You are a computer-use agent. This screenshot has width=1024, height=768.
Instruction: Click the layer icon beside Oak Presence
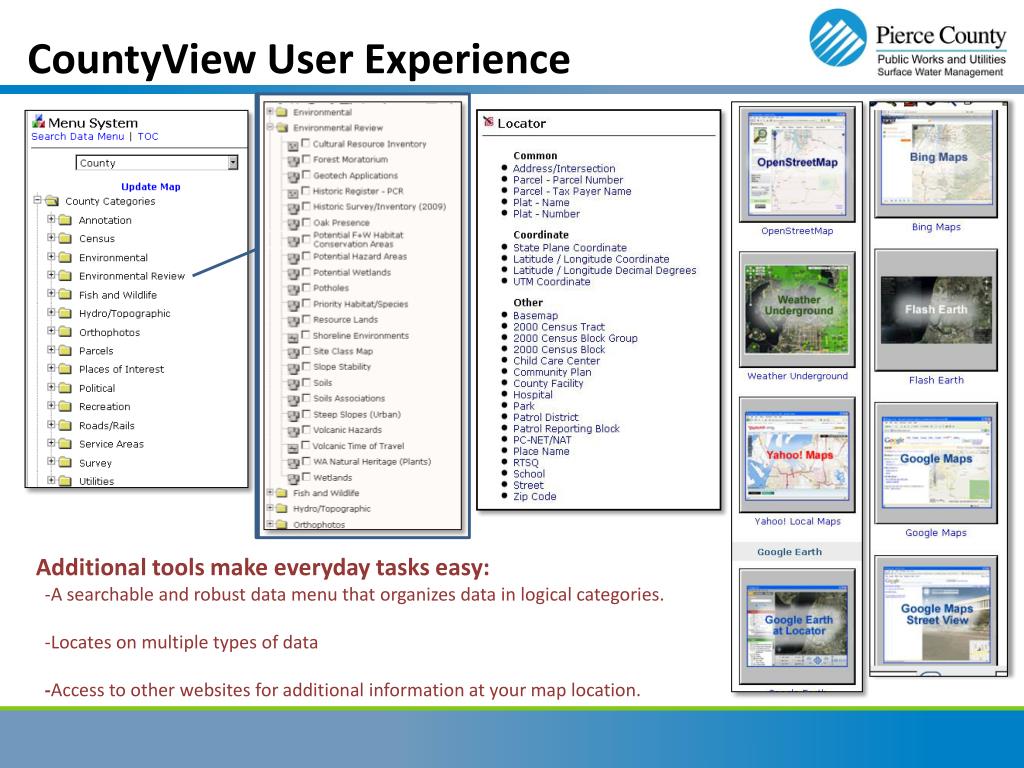pyautogui.click(x=293, y=224)
